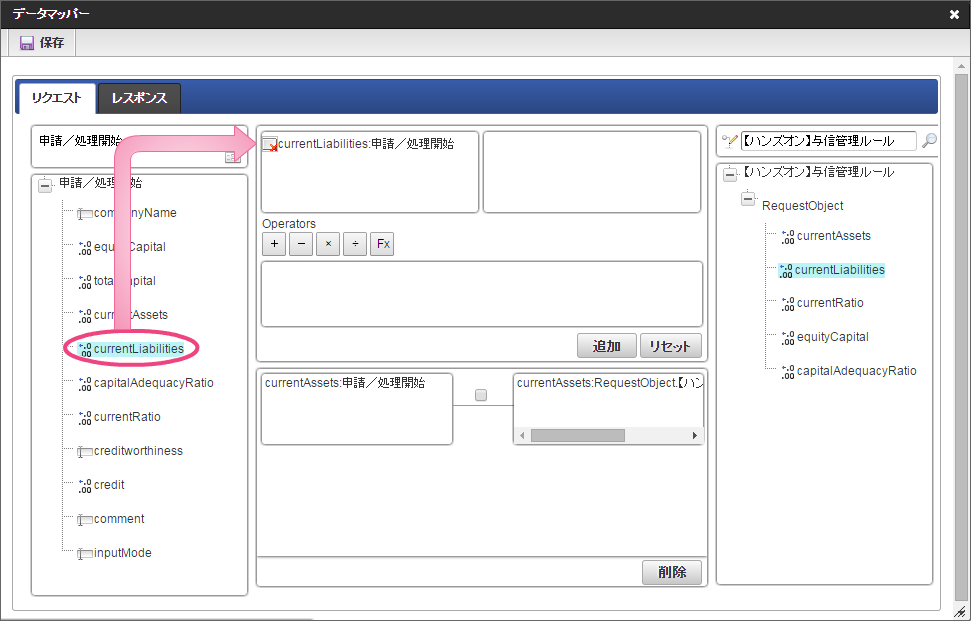This screenshot has height=621, width=971.
Task: Switch to the リクエスト tab
Action: pos(56,98)
